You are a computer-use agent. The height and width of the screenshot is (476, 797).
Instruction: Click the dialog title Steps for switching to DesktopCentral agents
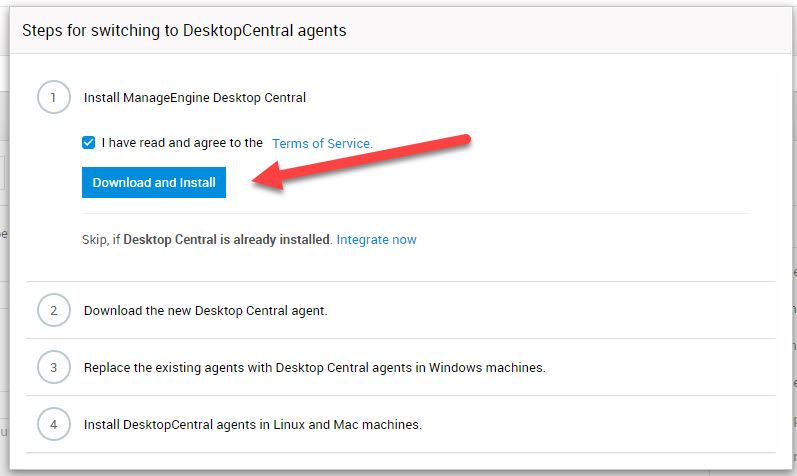[x=184, y=31]
